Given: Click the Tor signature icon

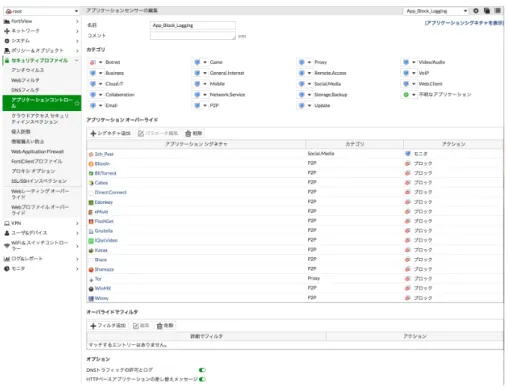Looking at the screenshot, I should [91, 279].
